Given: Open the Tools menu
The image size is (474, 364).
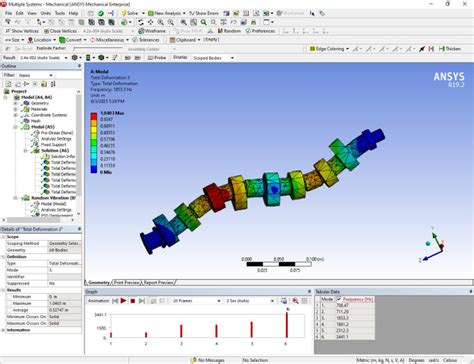Looking at the screenshot, I should tap(60, 13).
